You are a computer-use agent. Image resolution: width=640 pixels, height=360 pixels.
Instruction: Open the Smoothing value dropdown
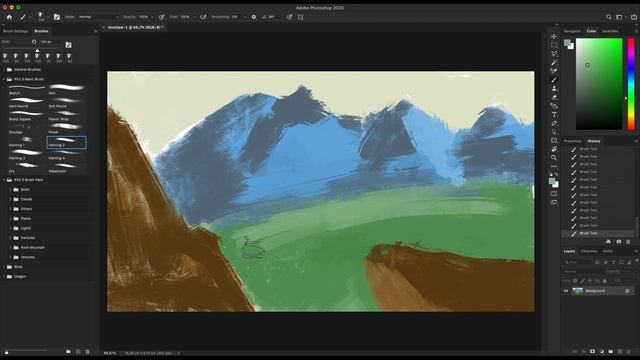click(244, 17)
